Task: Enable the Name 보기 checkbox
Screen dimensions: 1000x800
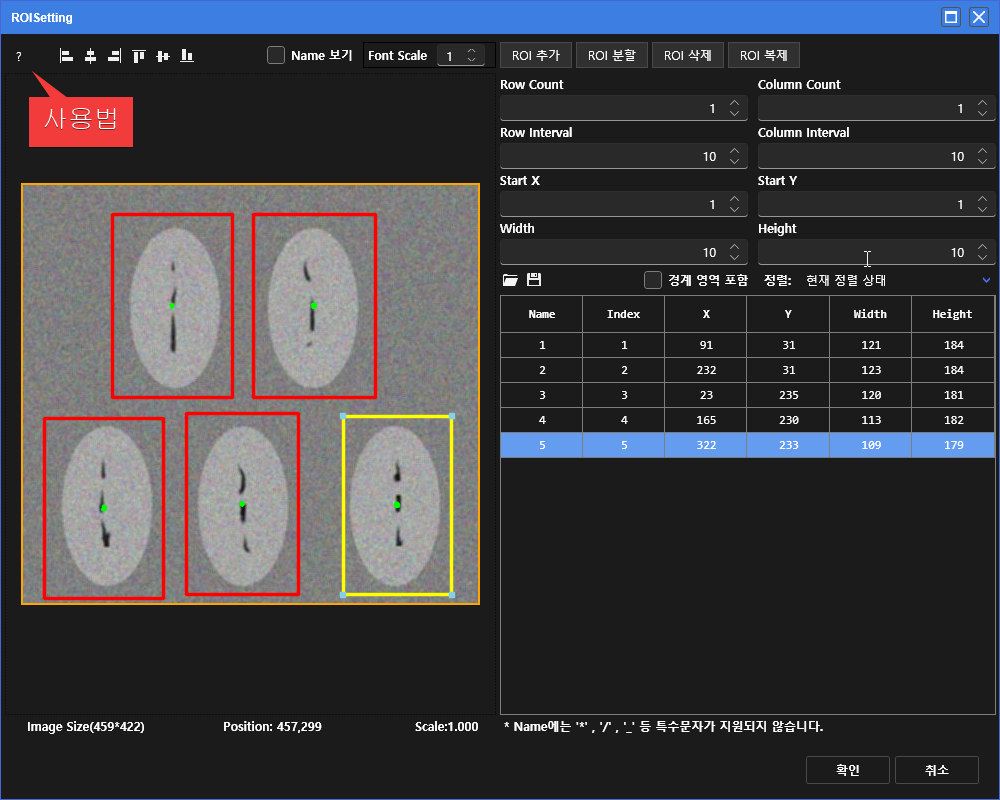Action: click(276, 55)
